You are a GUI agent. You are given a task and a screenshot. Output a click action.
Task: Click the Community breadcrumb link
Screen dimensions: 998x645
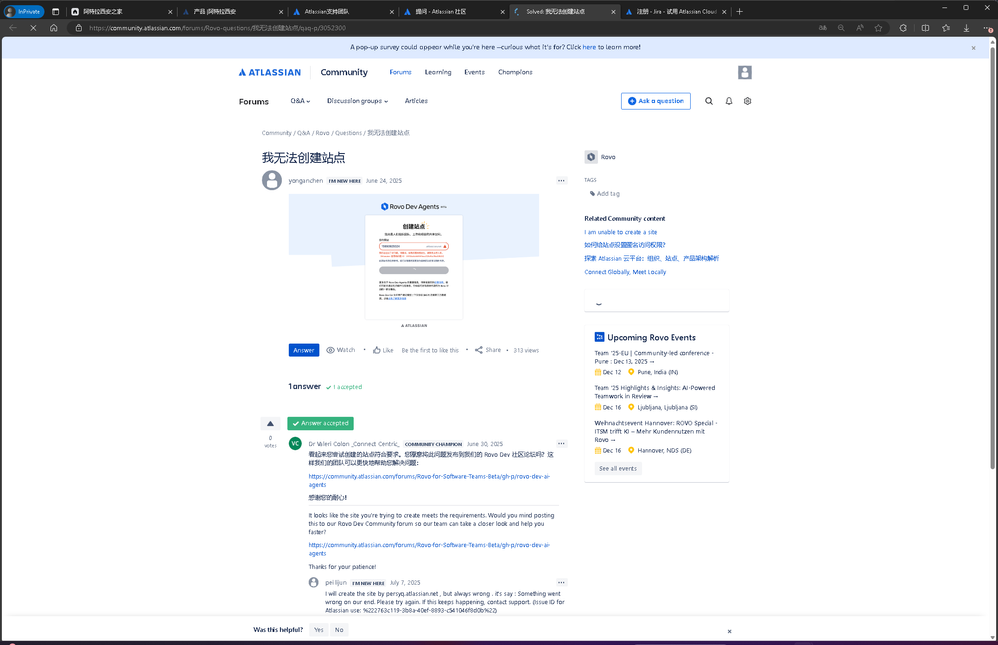[x=276, y=133]
